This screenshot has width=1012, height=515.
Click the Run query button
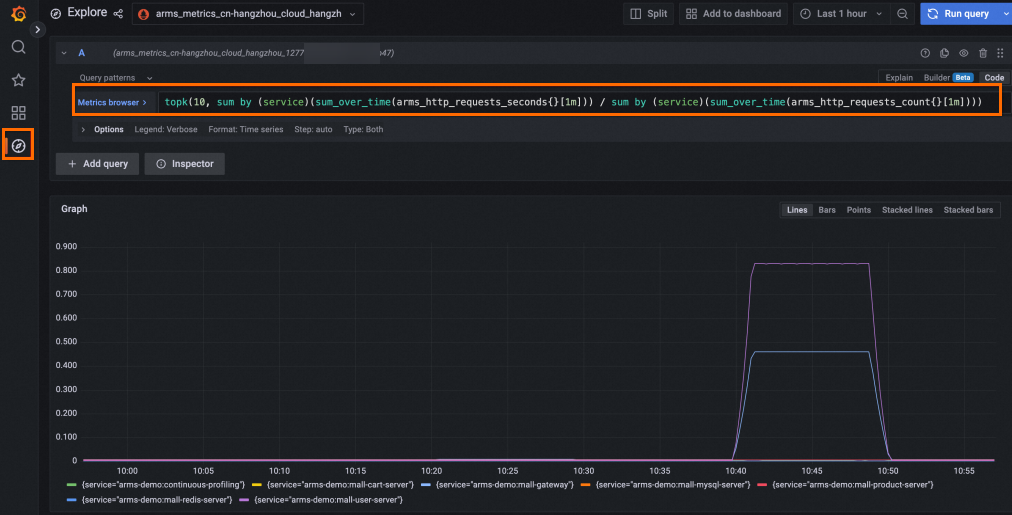[x=959, y=14]
